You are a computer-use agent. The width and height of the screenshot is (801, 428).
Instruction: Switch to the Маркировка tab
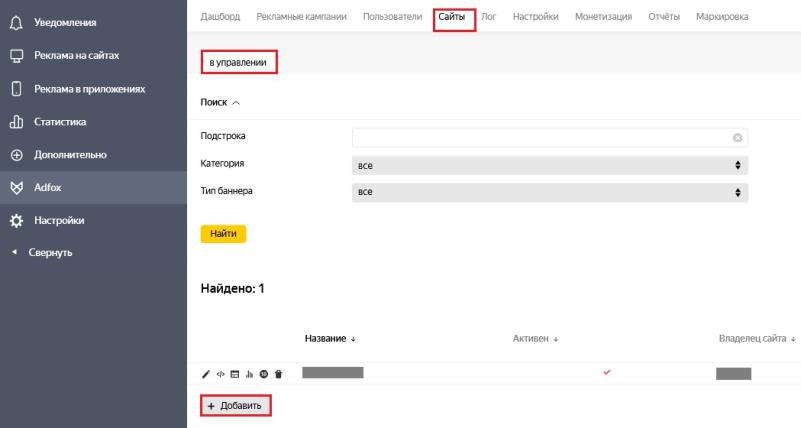click(x=722, y=17)
